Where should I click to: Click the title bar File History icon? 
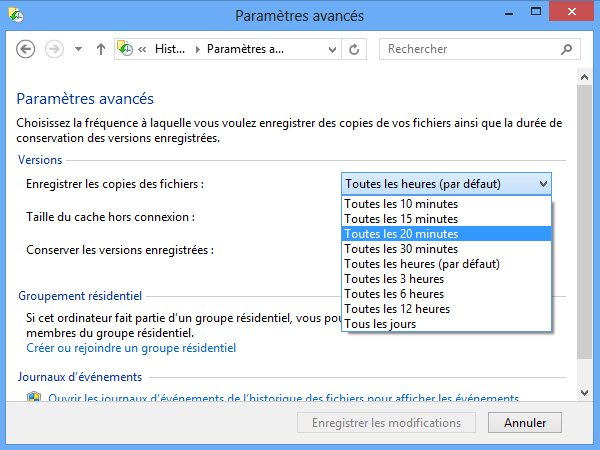(16, 15)
